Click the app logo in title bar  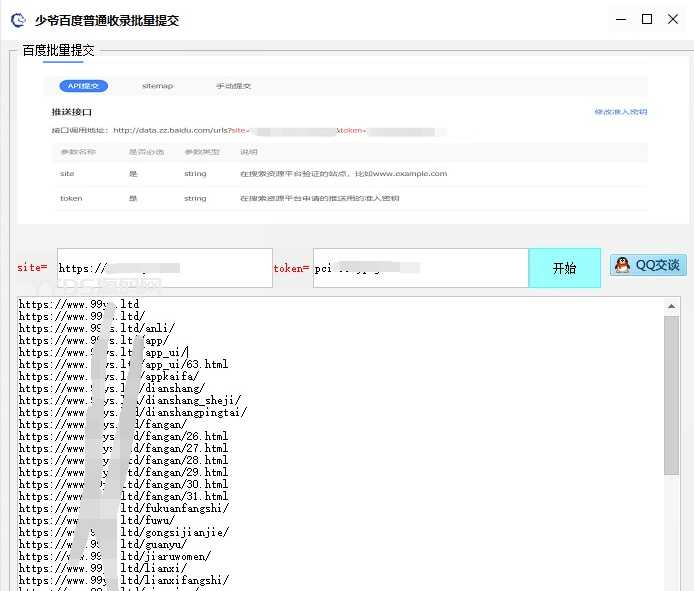tap(18, 19)
